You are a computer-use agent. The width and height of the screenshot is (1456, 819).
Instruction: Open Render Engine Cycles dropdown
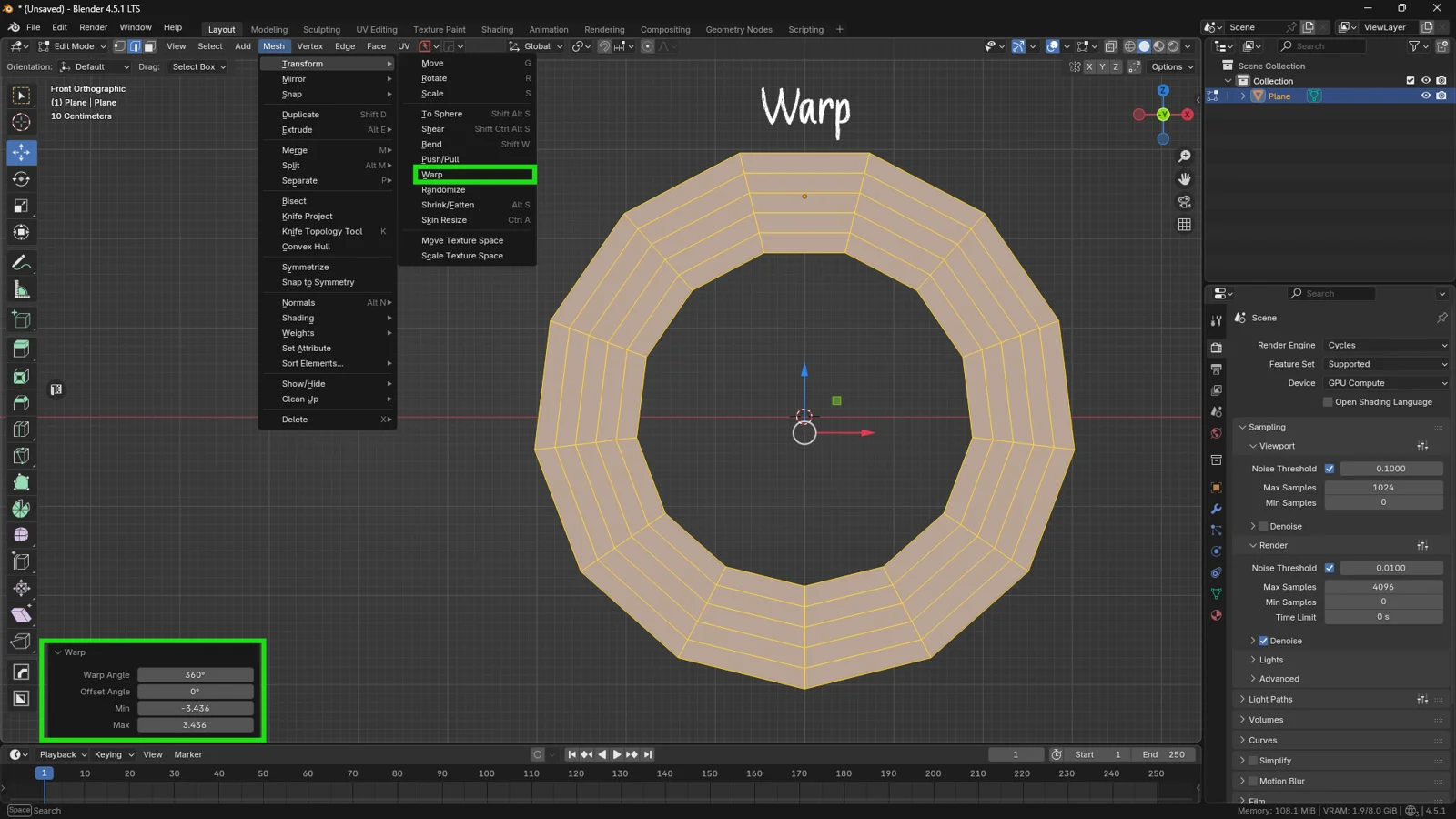point(1386,345)
